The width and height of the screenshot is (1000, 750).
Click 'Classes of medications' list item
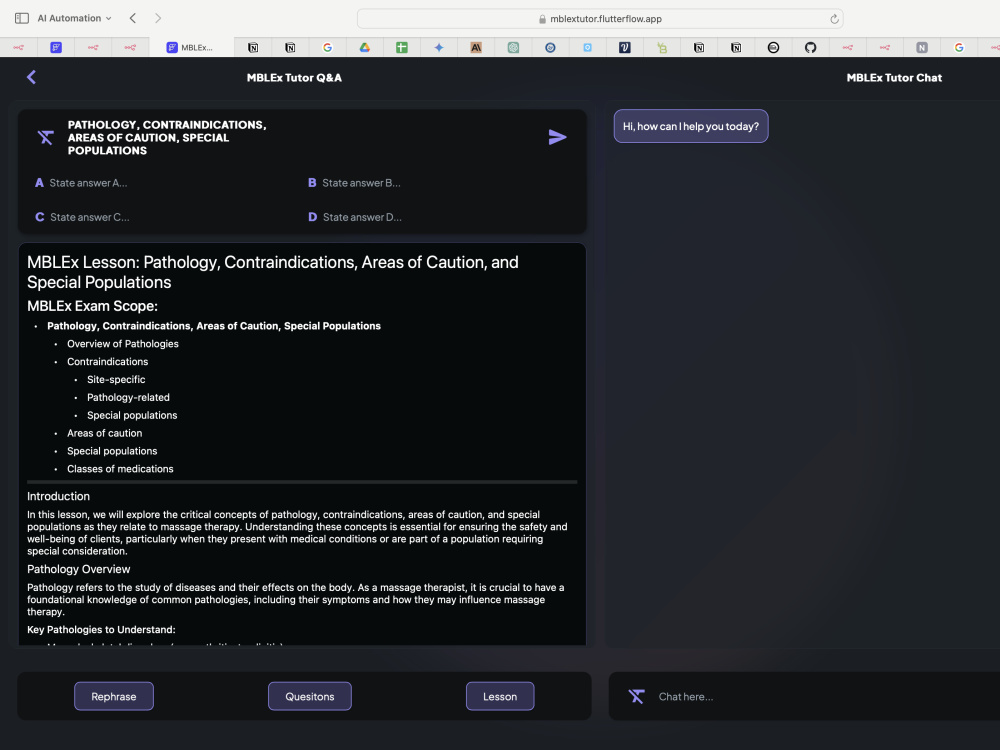pos(120,469)
